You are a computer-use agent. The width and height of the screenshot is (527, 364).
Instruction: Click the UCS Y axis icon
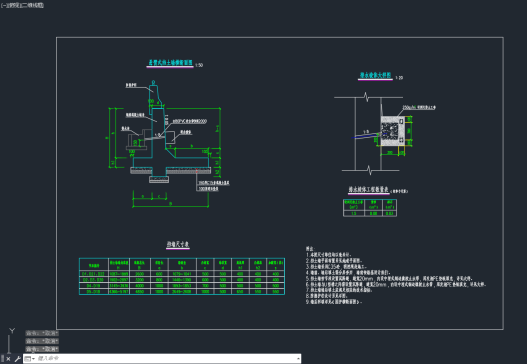[12, 331]
